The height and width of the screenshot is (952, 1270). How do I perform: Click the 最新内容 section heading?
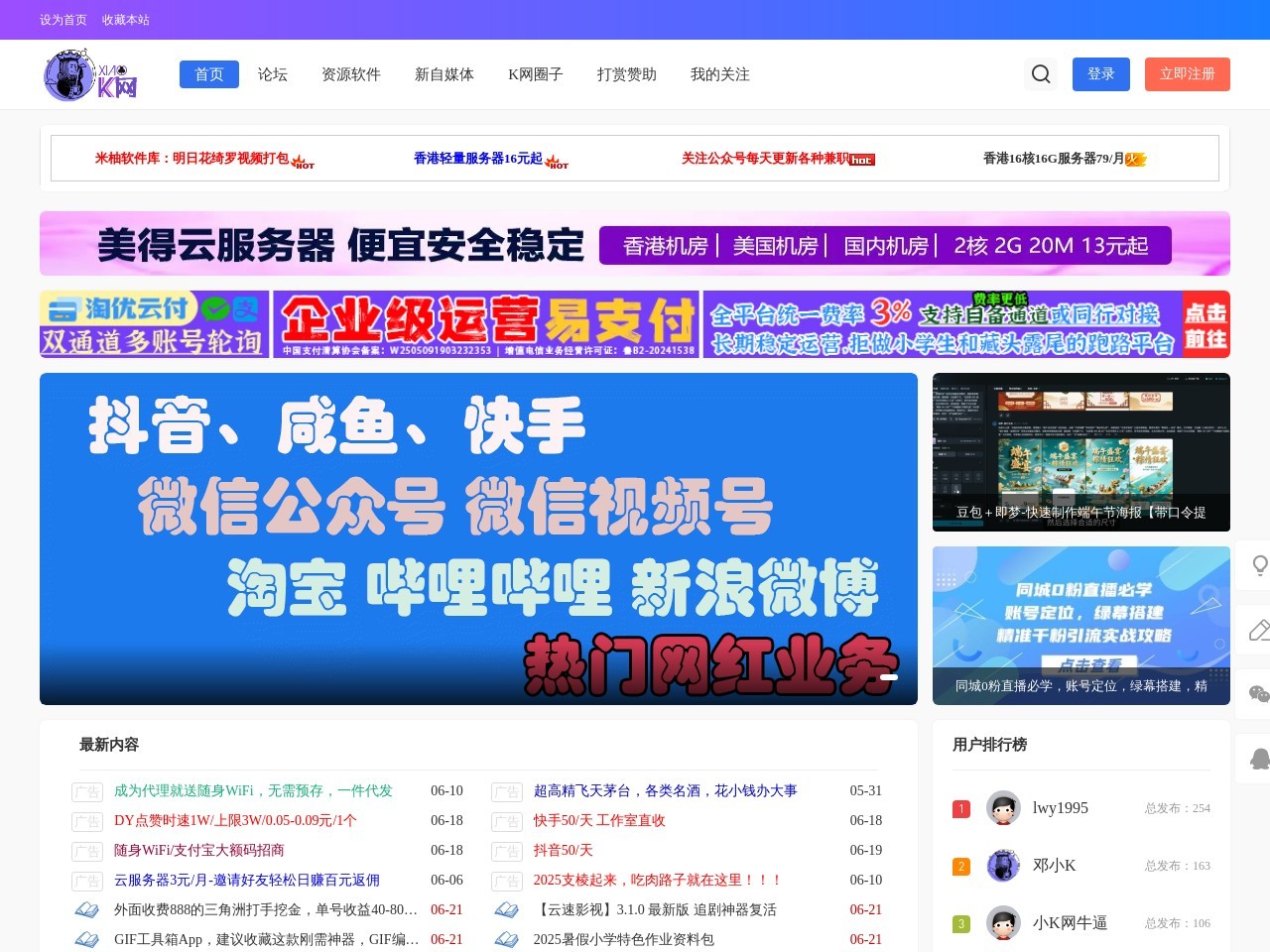109,745
